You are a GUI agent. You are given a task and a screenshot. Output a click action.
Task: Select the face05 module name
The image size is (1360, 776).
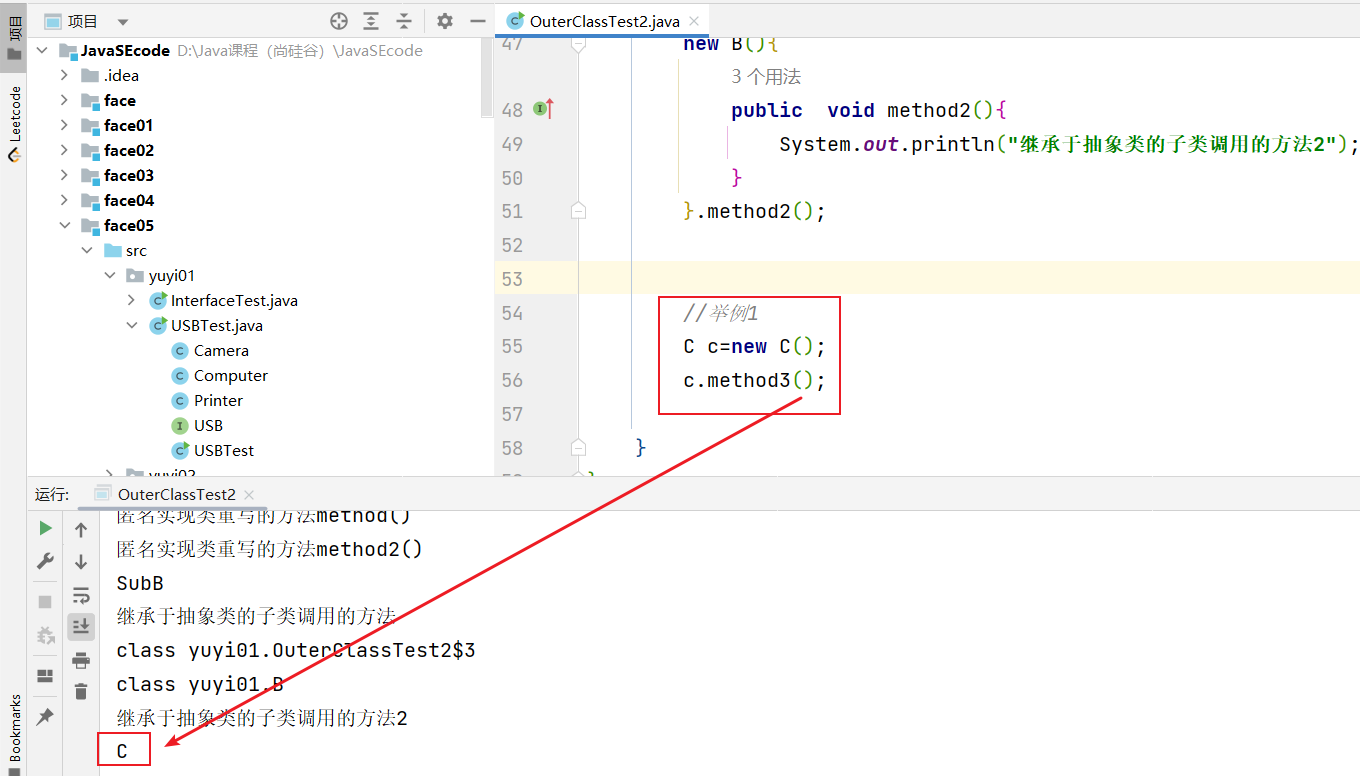tap(129, 225)
